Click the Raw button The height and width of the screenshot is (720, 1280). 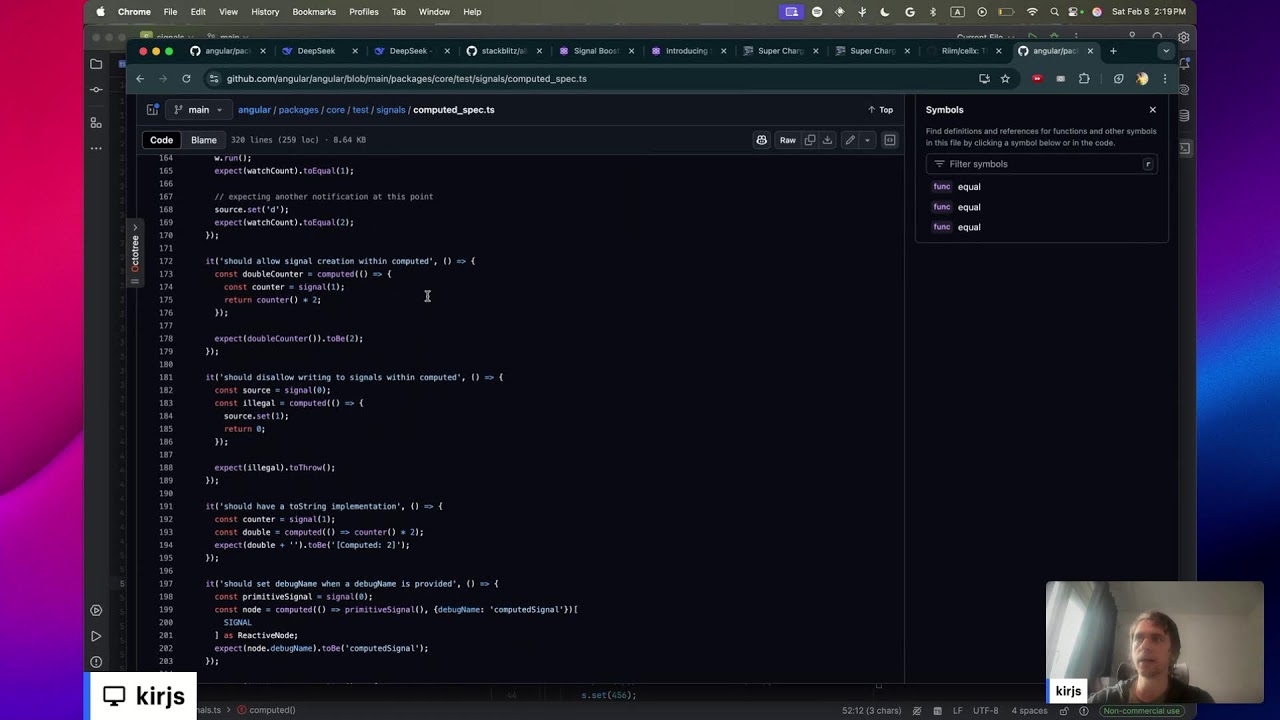pos(788,140)
